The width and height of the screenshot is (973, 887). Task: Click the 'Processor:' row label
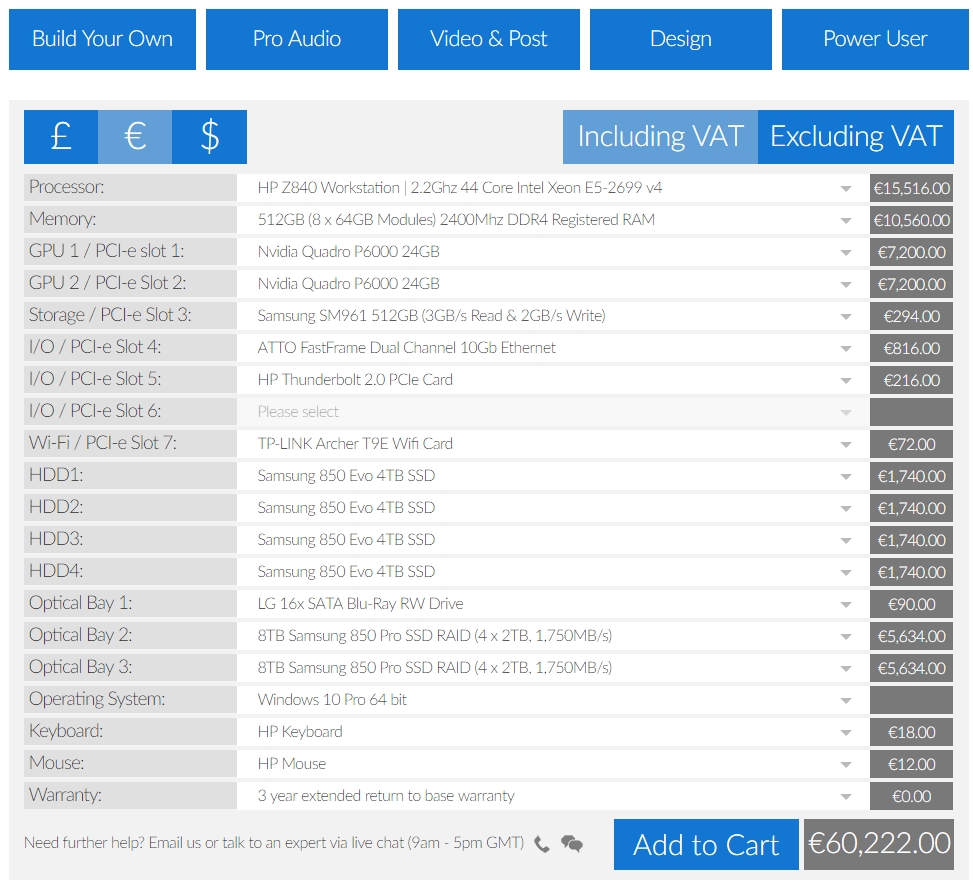(x=130, y=187)
